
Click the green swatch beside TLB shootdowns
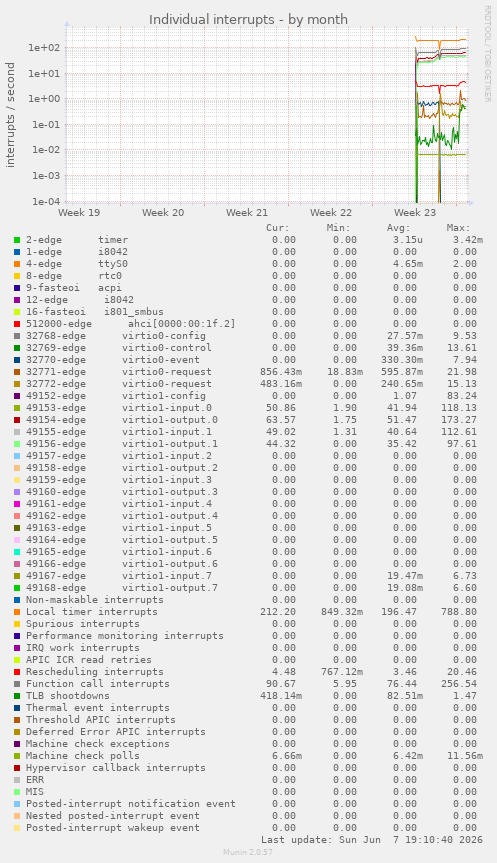[17, 696]
